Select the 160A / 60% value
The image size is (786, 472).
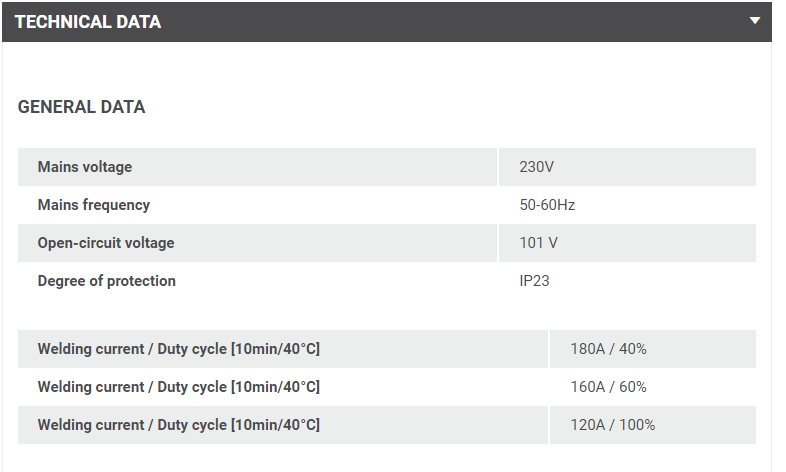coord(608,387)
